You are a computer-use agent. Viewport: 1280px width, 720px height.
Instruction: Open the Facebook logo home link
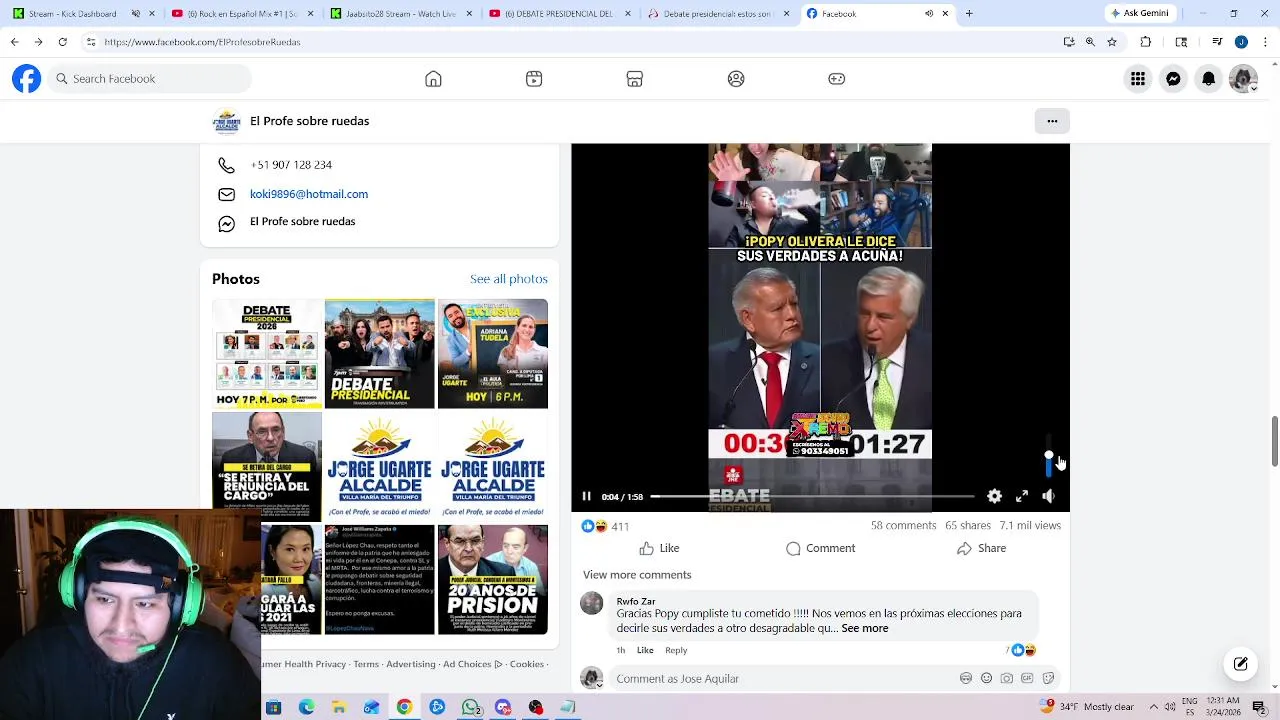pyautogui.click(x=27, y=79)
